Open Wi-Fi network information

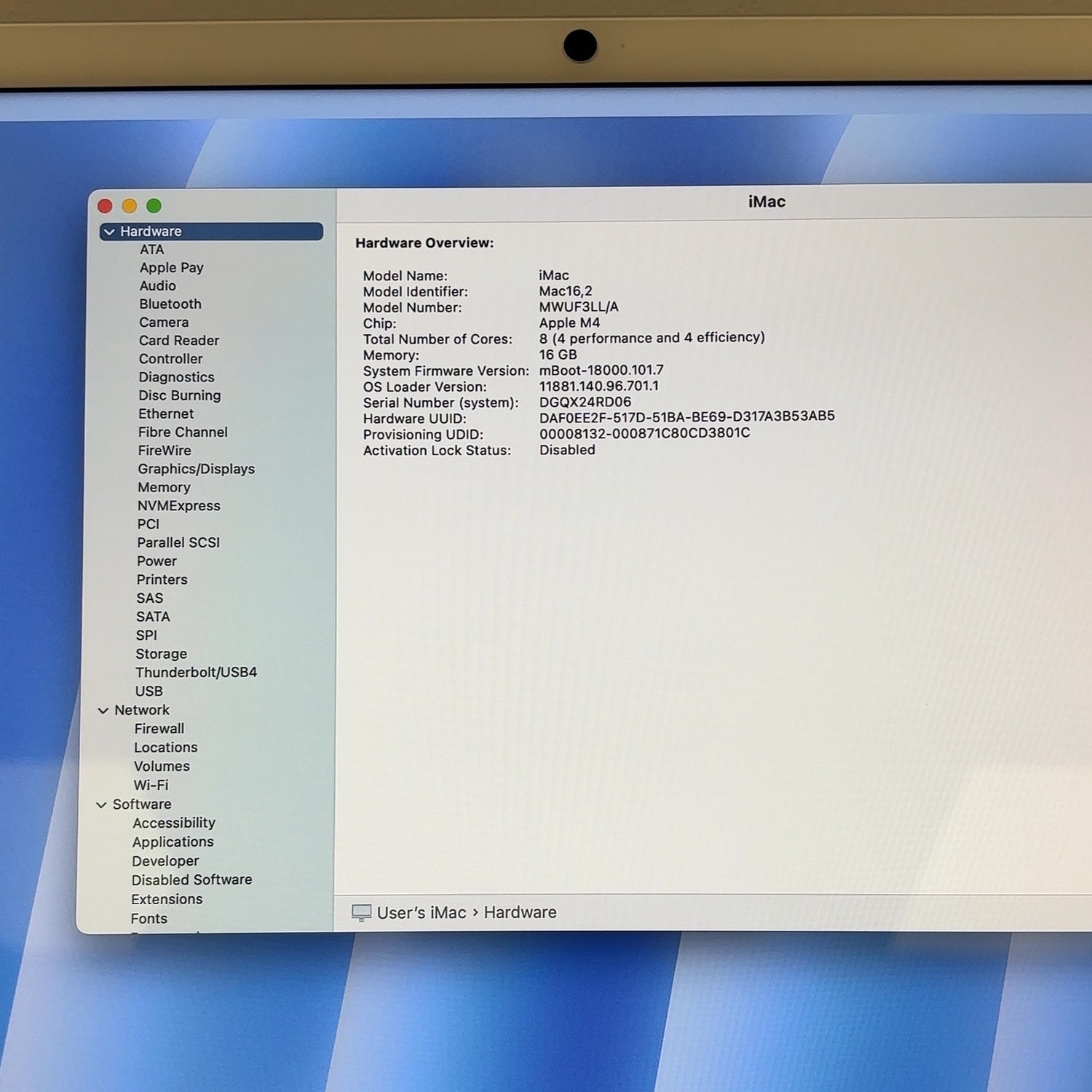151,786
